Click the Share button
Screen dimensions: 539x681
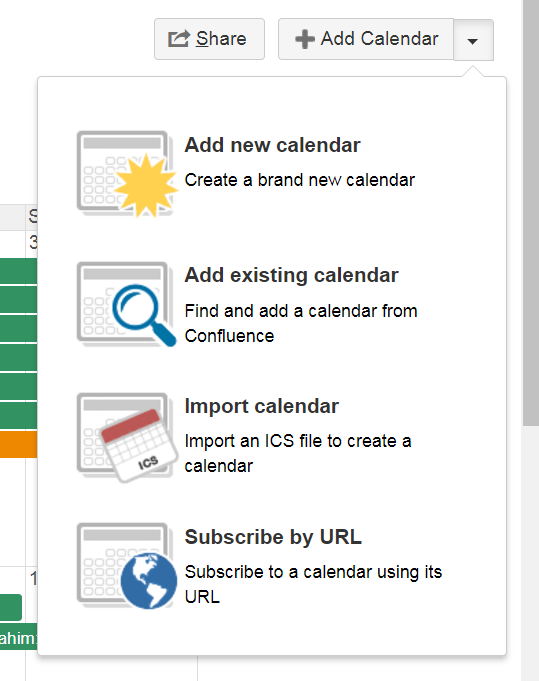coord(209,39)
